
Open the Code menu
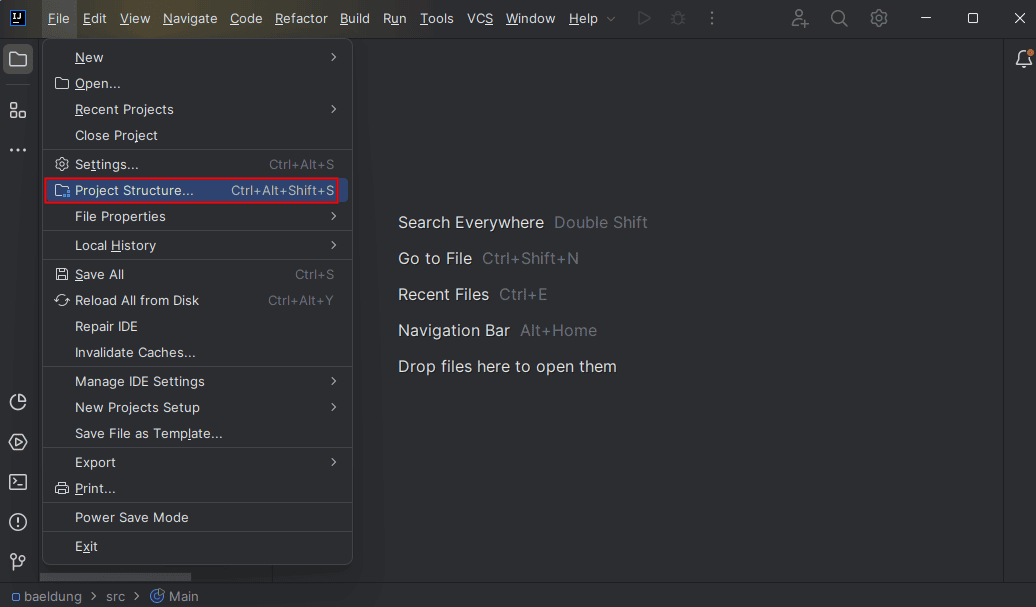246,18
